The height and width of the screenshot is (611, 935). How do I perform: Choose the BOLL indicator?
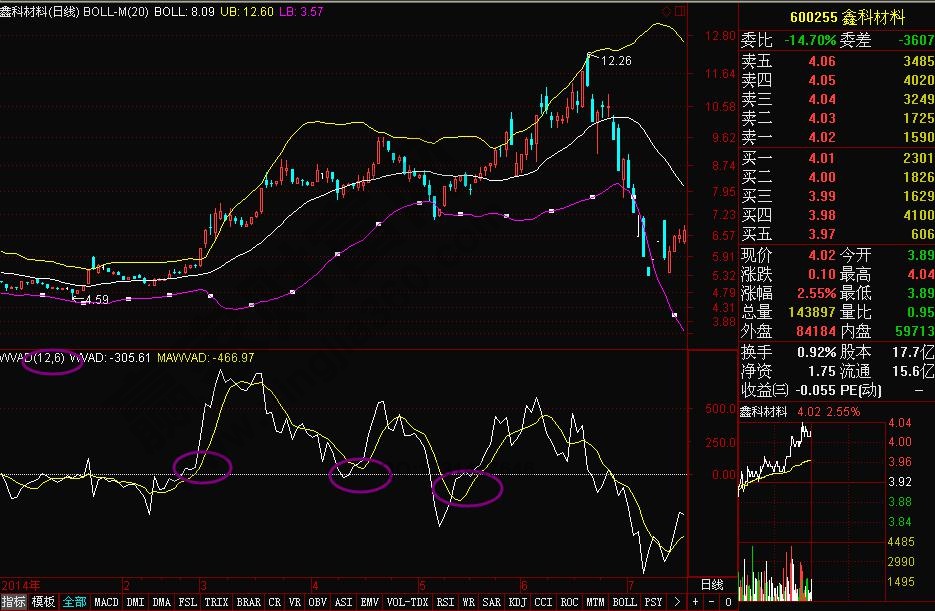[x=624, y=602]
